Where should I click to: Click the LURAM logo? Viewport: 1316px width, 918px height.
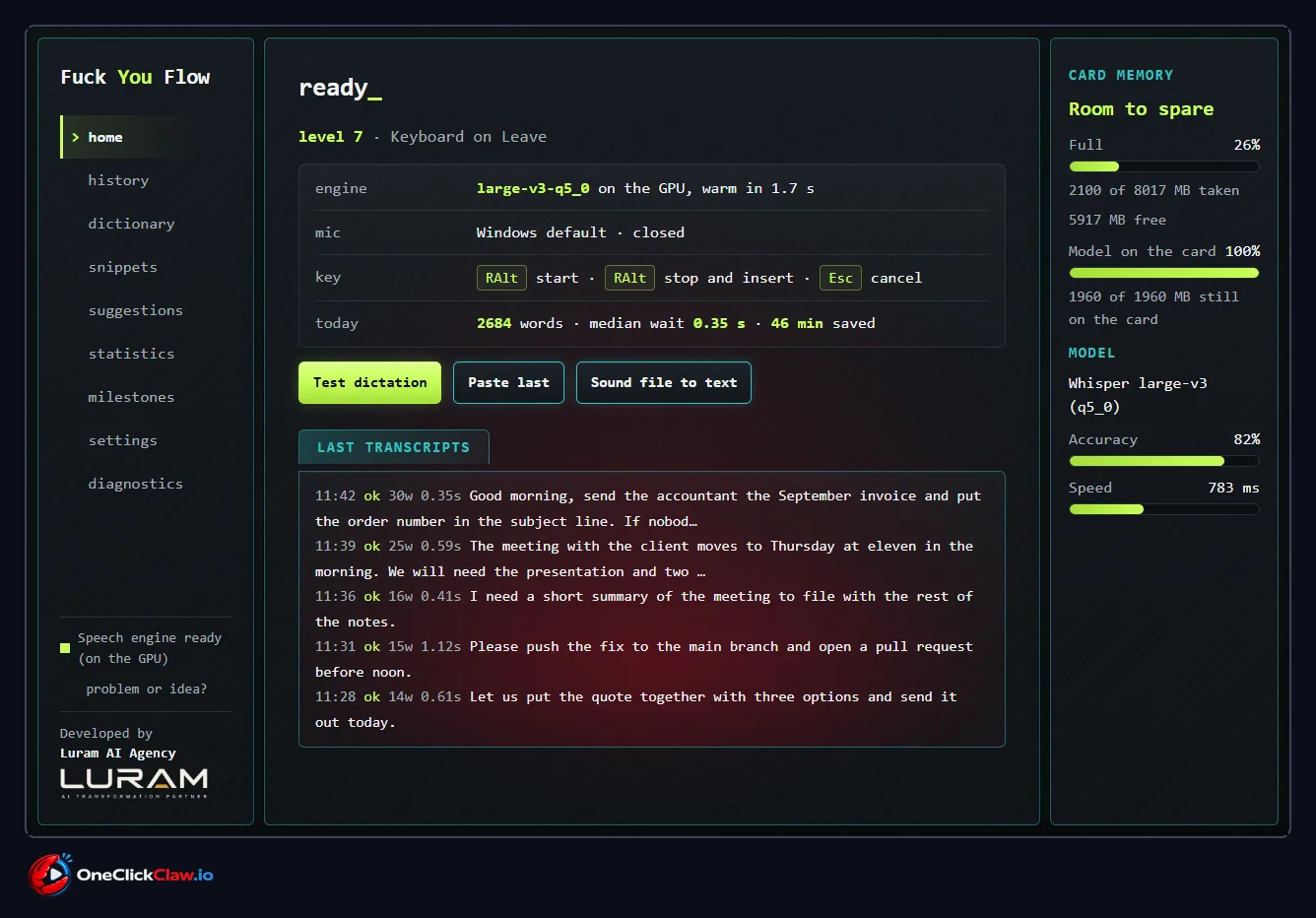[x=134, y=782]
